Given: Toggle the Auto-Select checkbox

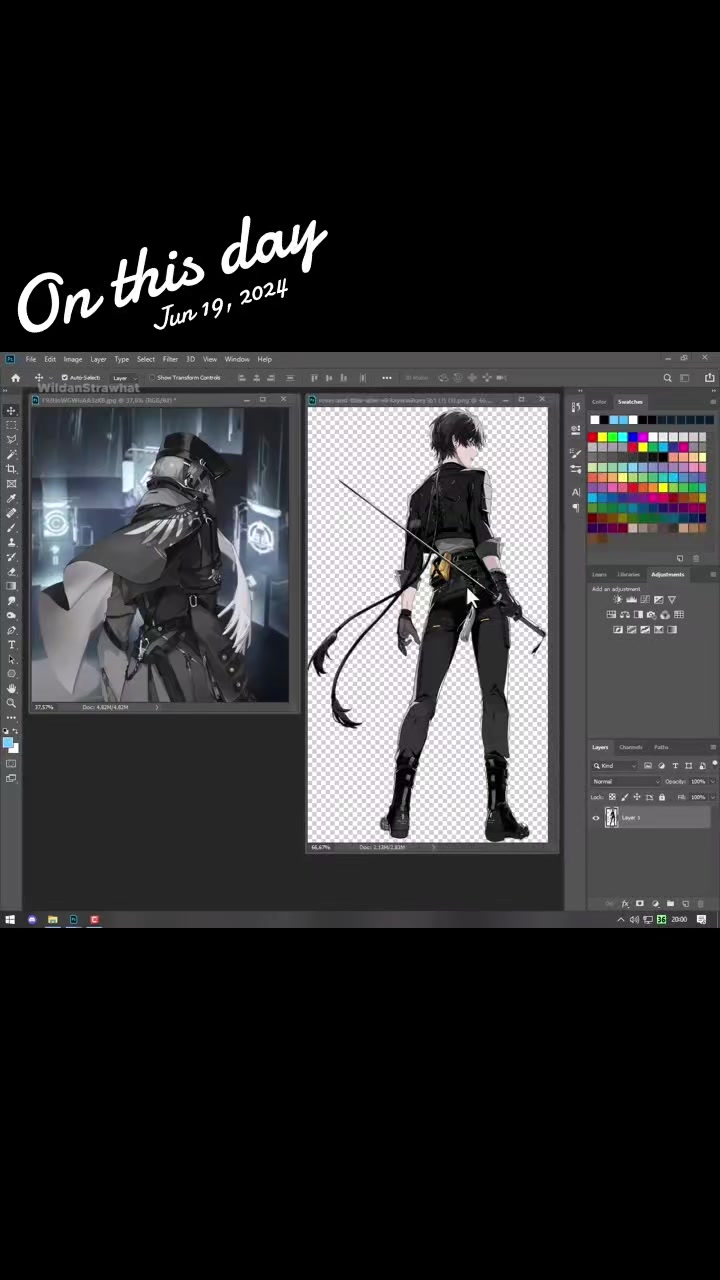Looking at the screenshot, I should (64, 377).
